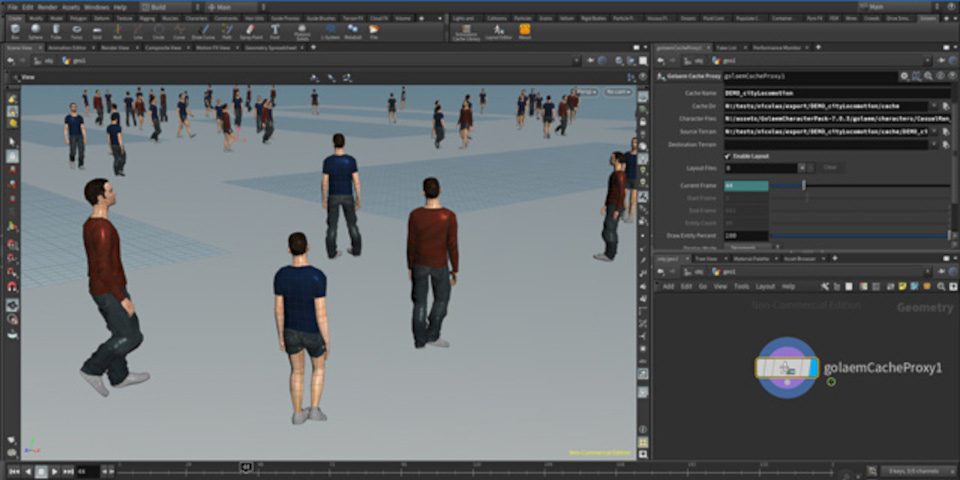
Task: Select the Spray Paint shelf tool
Action: [x=251, y=31]
